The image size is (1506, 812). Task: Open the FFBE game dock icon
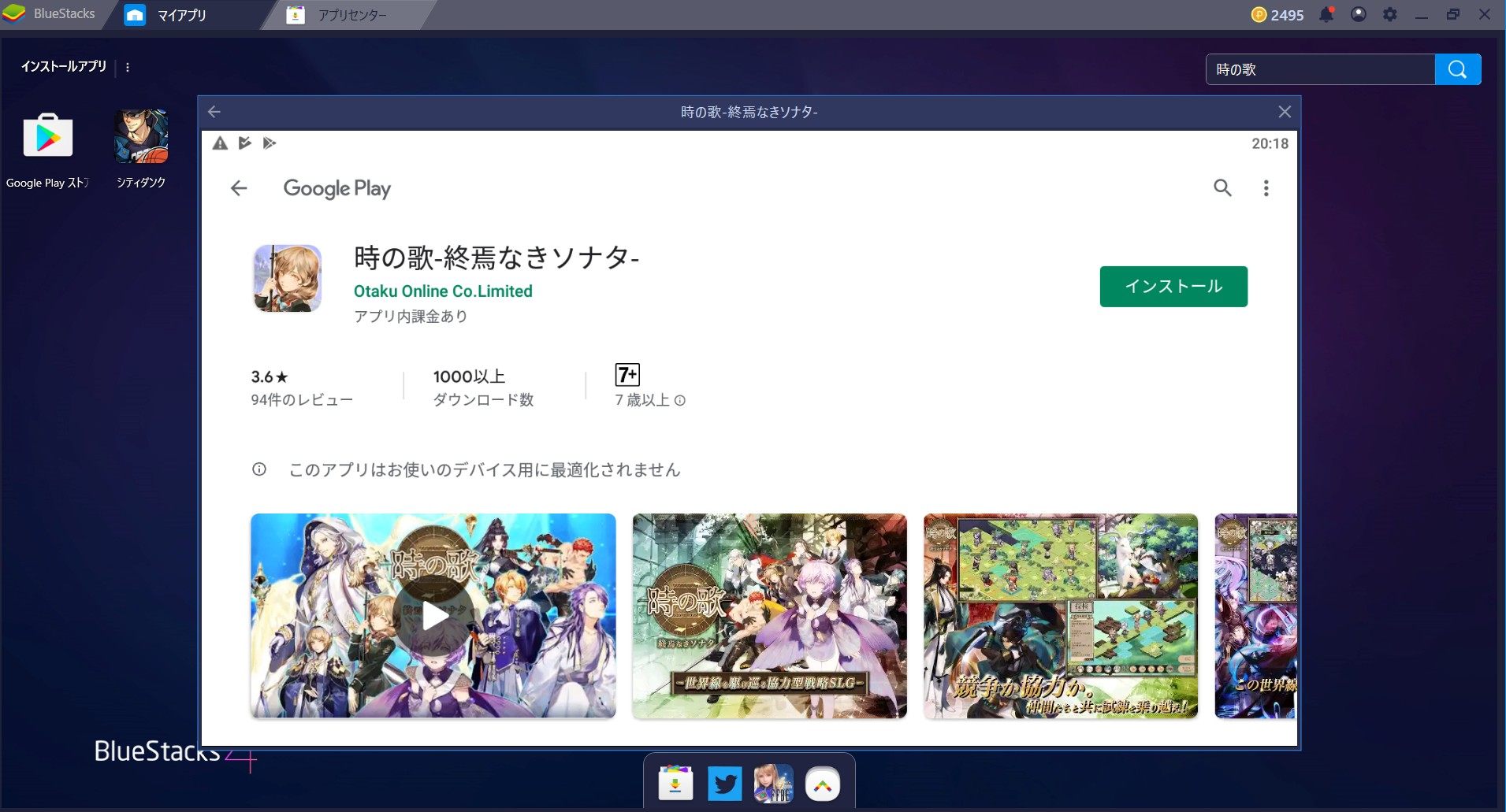point(773,784)
